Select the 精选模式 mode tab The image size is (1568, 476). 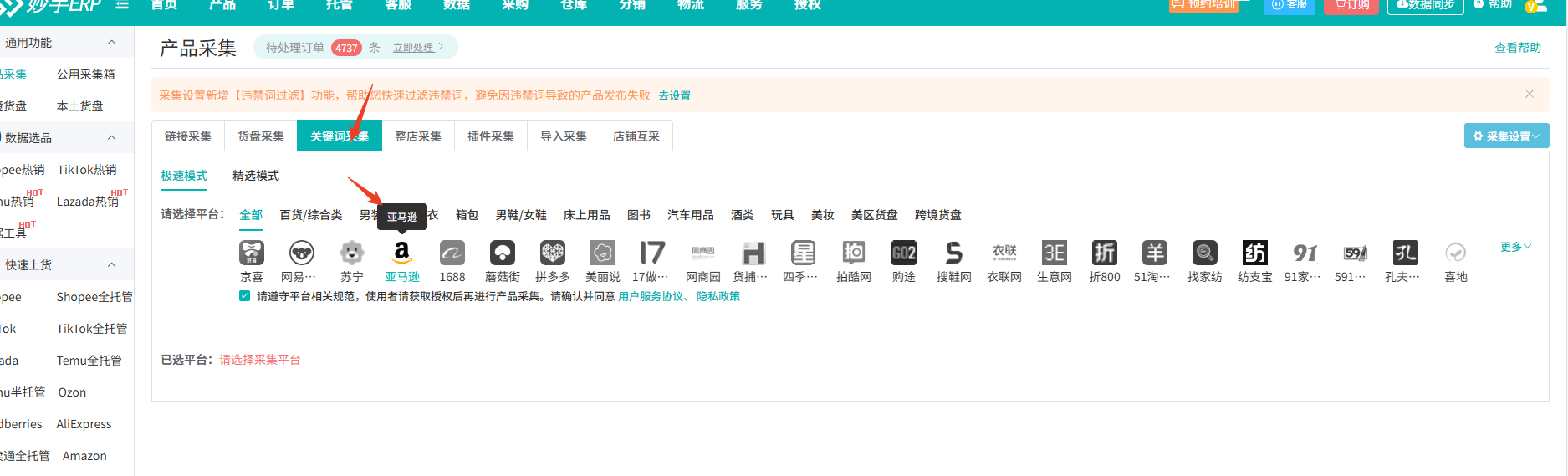click(256, 176)
